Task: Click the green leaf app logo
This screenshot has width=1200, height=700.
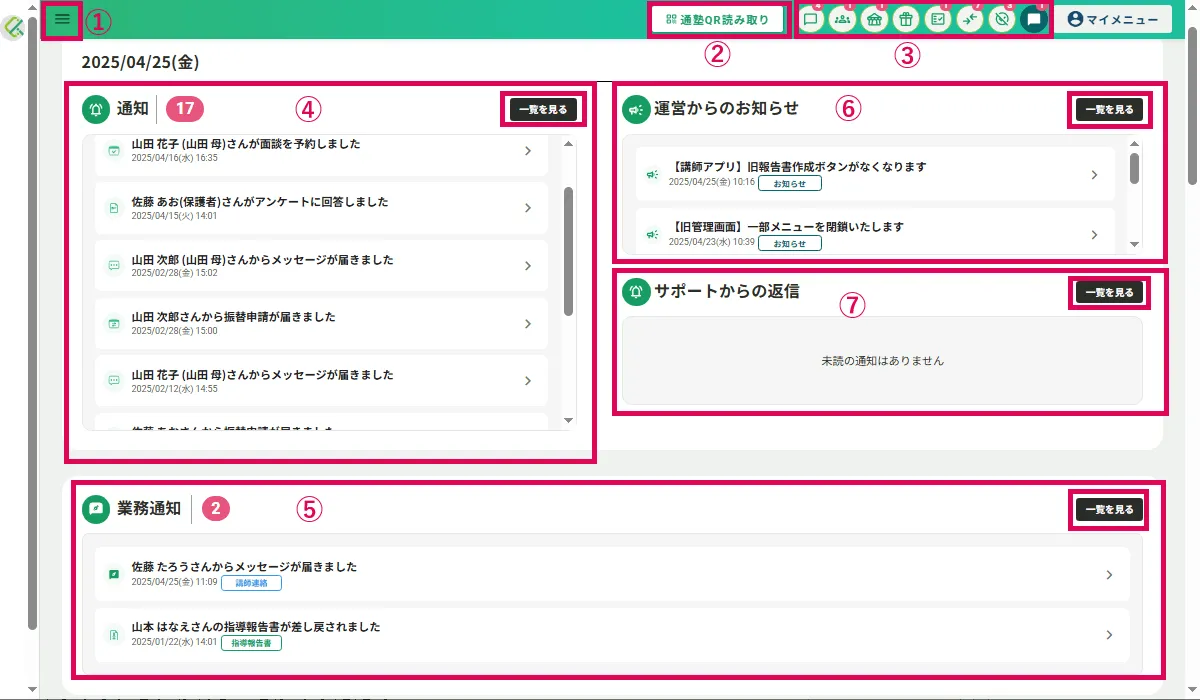Action: (x=14, y=30)
